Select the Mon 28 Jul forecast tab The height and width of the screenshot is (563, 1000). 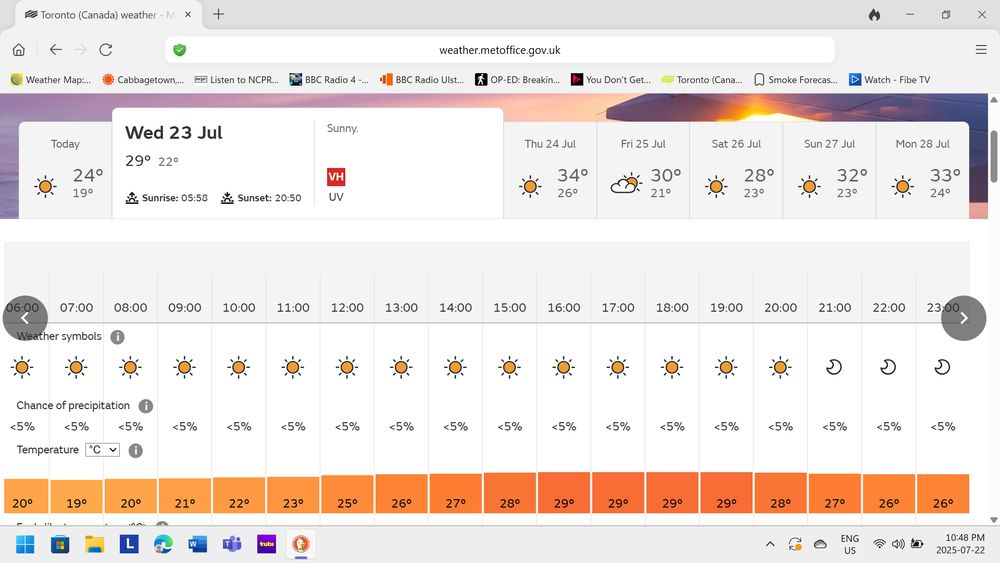(922, 170)
